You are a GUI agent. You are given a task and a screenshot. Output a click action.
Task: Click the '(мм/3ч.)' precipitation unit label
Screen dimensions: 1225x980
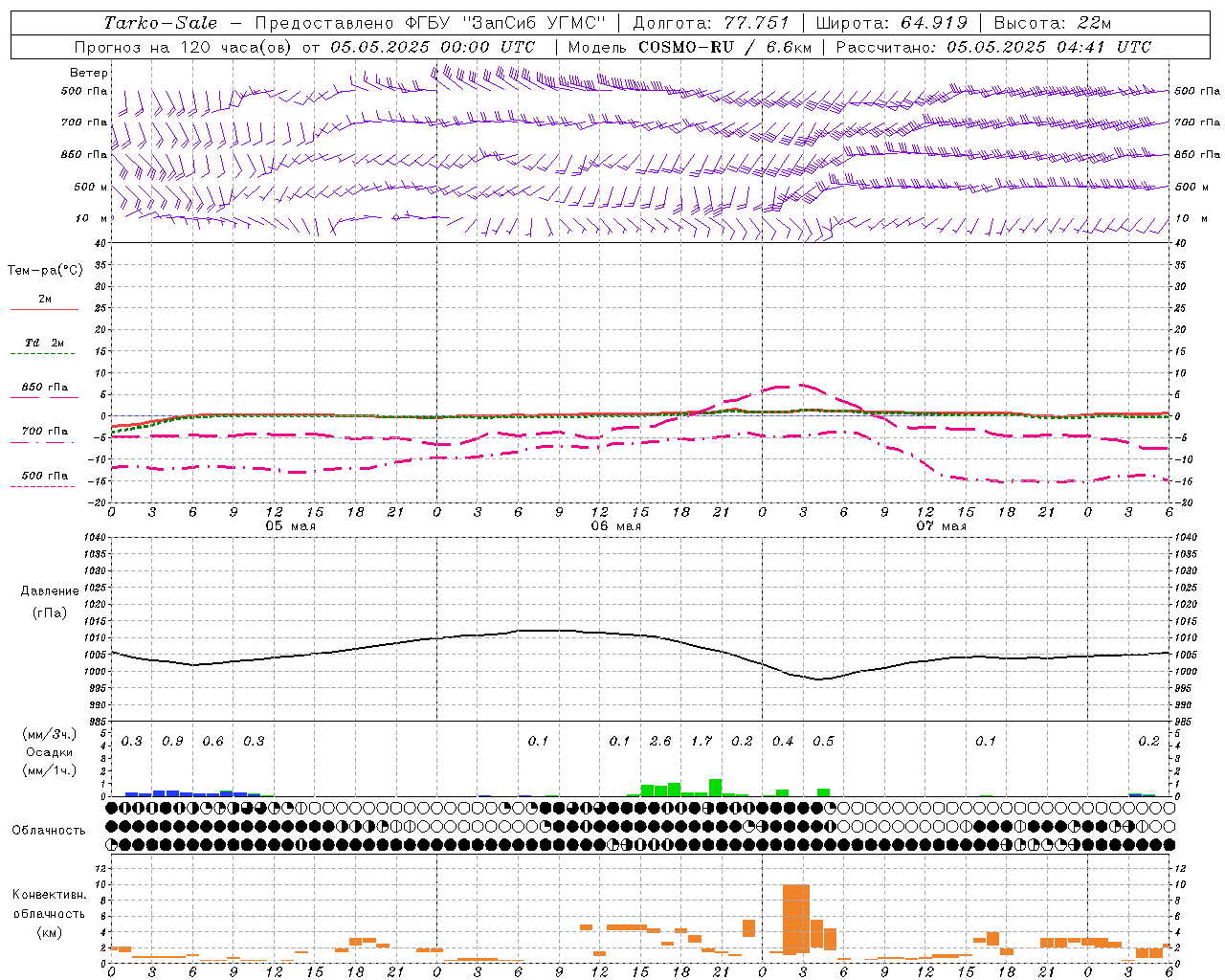coord(50,734)
